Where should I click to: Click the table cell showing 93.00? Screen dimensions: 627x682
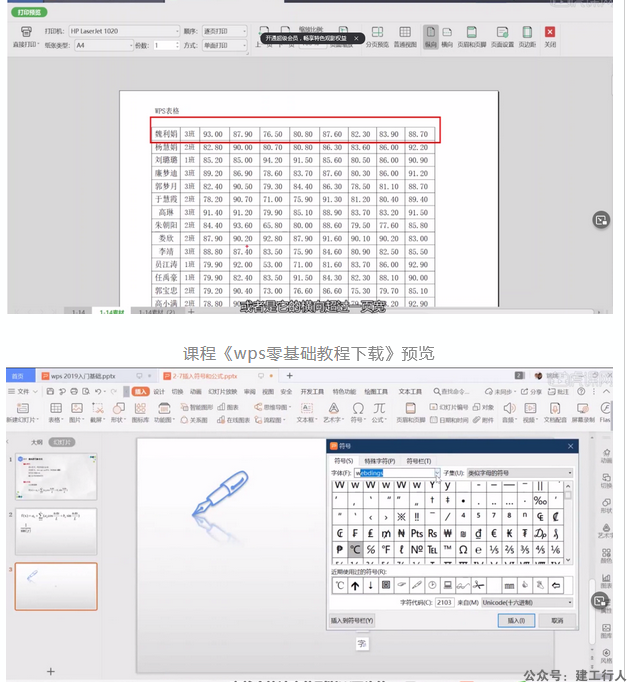(x=213, y=134)
